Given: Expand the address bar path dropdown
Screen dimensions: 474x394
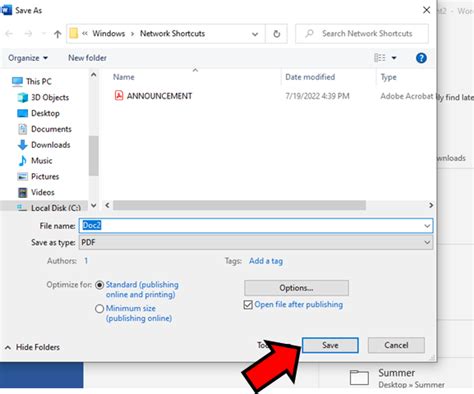Looking at the screenshot, I should [255, 34].
